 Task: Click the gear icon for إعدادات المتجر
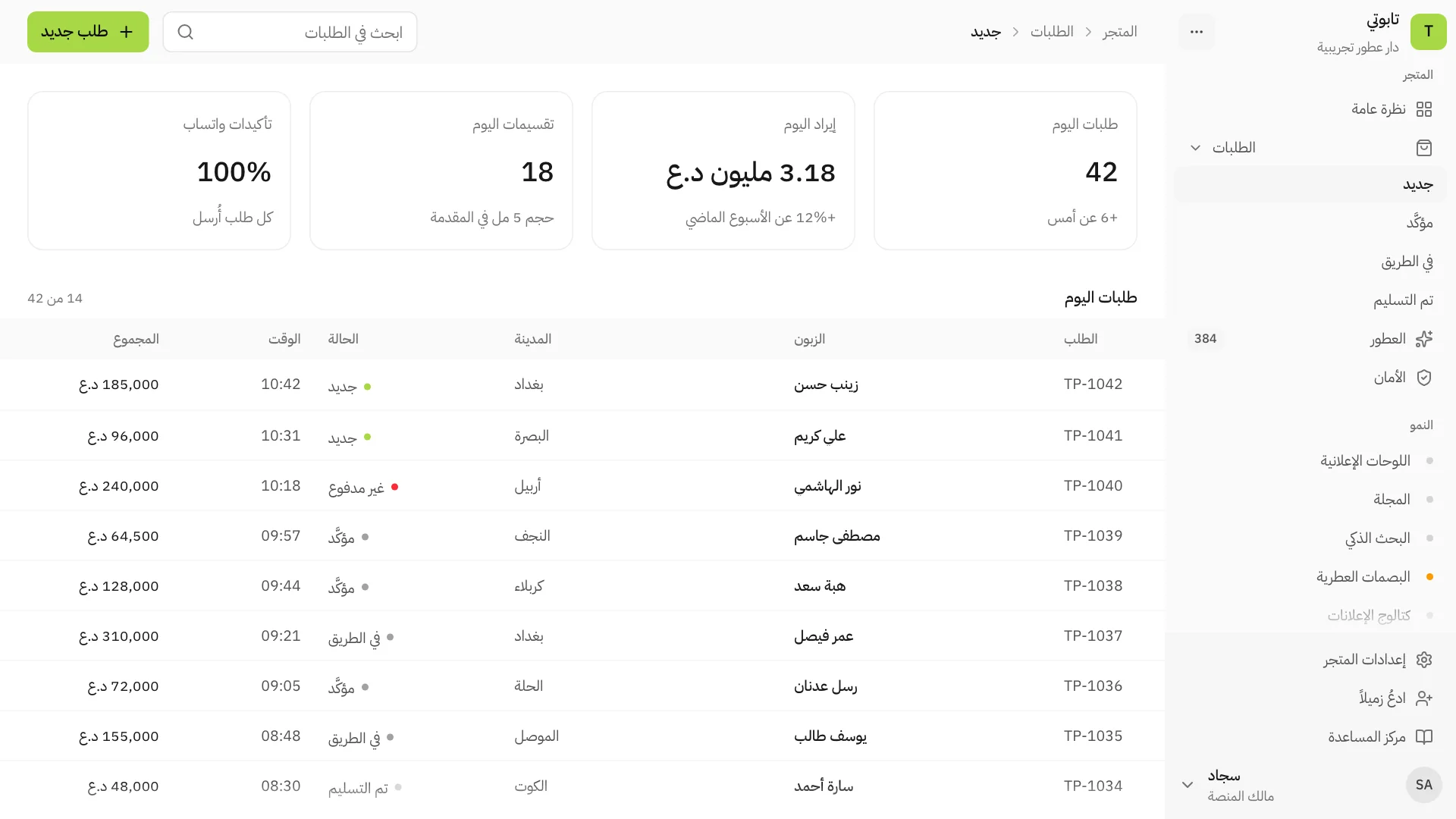coord(1423,660)
